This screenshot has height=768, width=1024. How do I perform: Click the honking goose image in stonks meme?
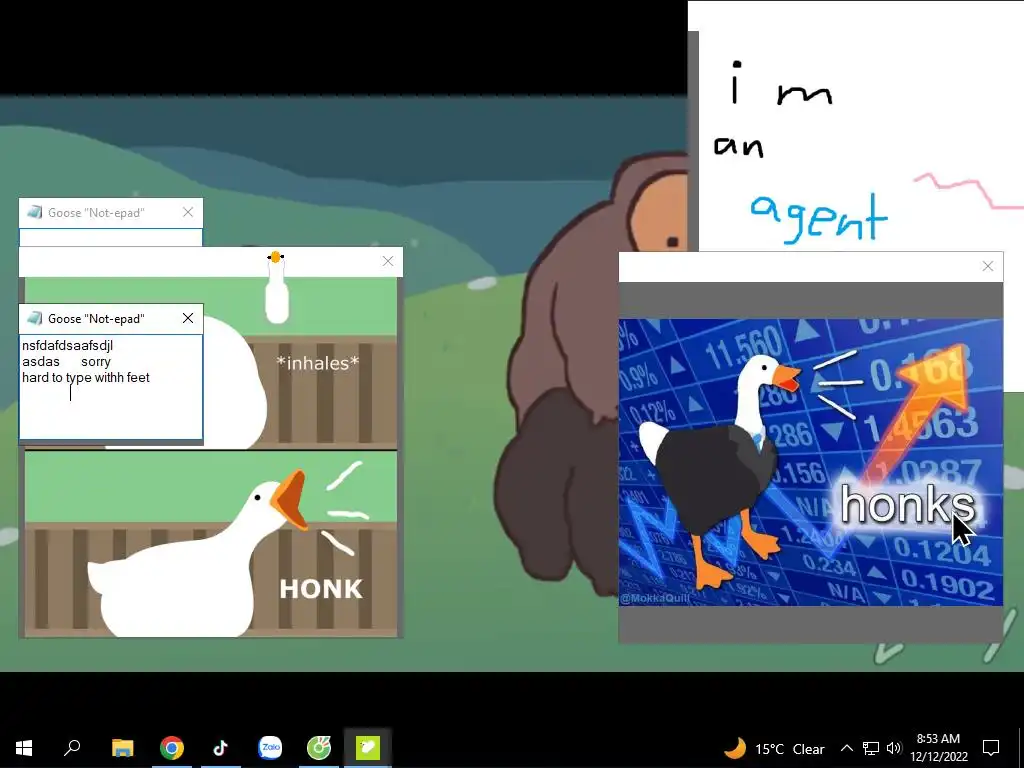pyautogui.click(x=718, y=472)
